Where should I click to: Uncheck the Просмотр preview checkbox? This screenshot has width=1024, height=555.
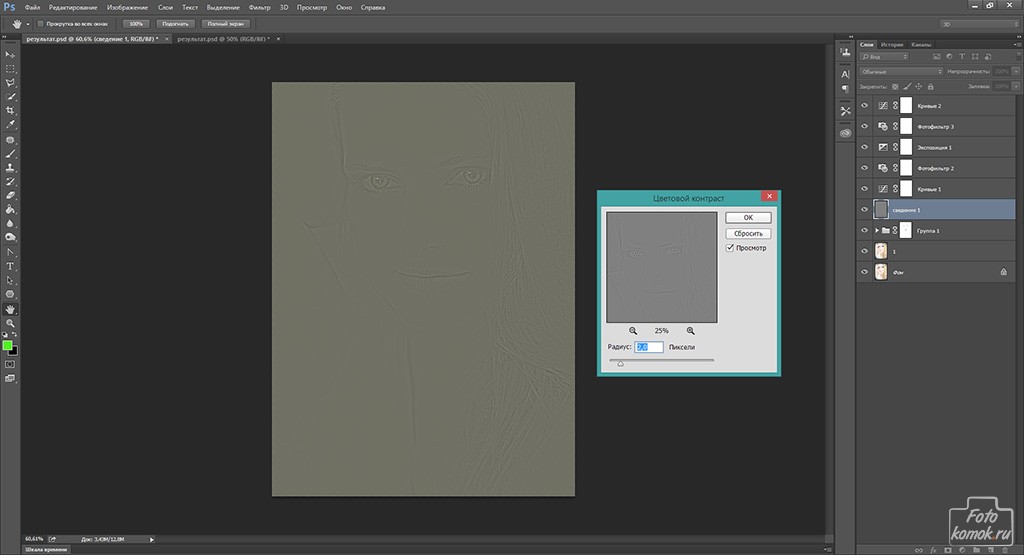tap(730, 248)
